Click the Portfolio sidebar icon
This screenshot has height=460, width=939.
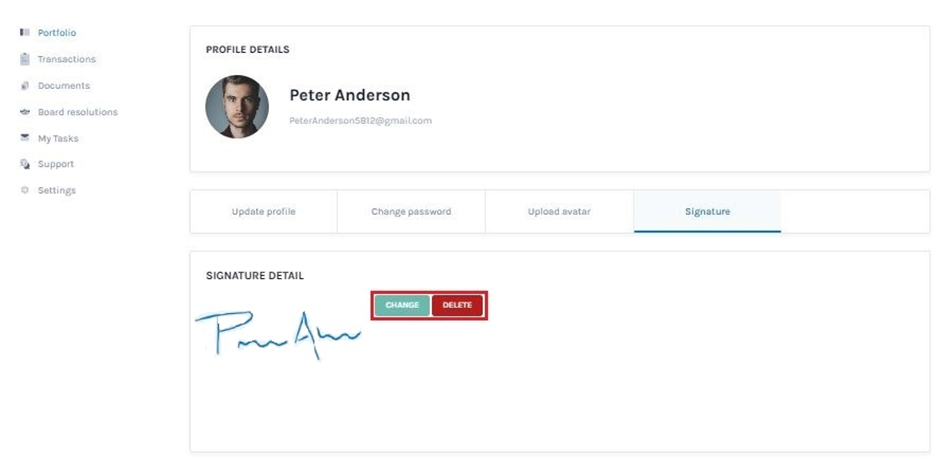coord(25,32)
